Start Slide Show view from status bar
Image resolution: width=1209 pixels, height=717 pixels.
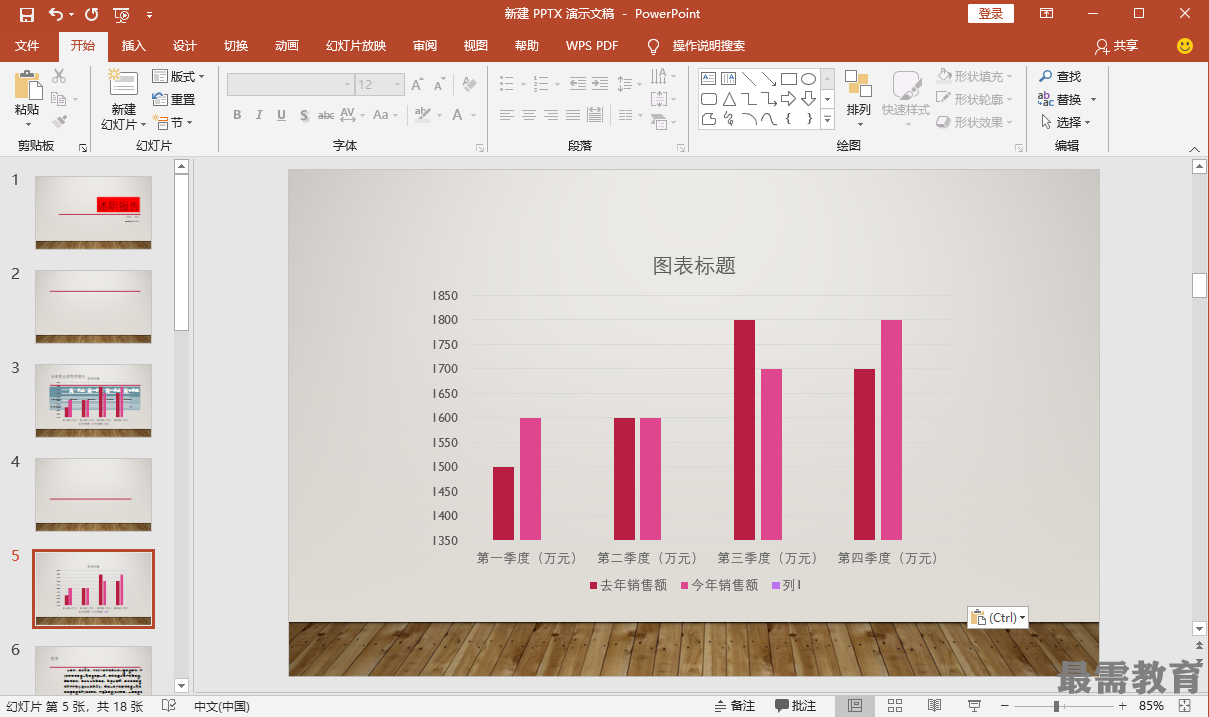(x=974, y=706)
